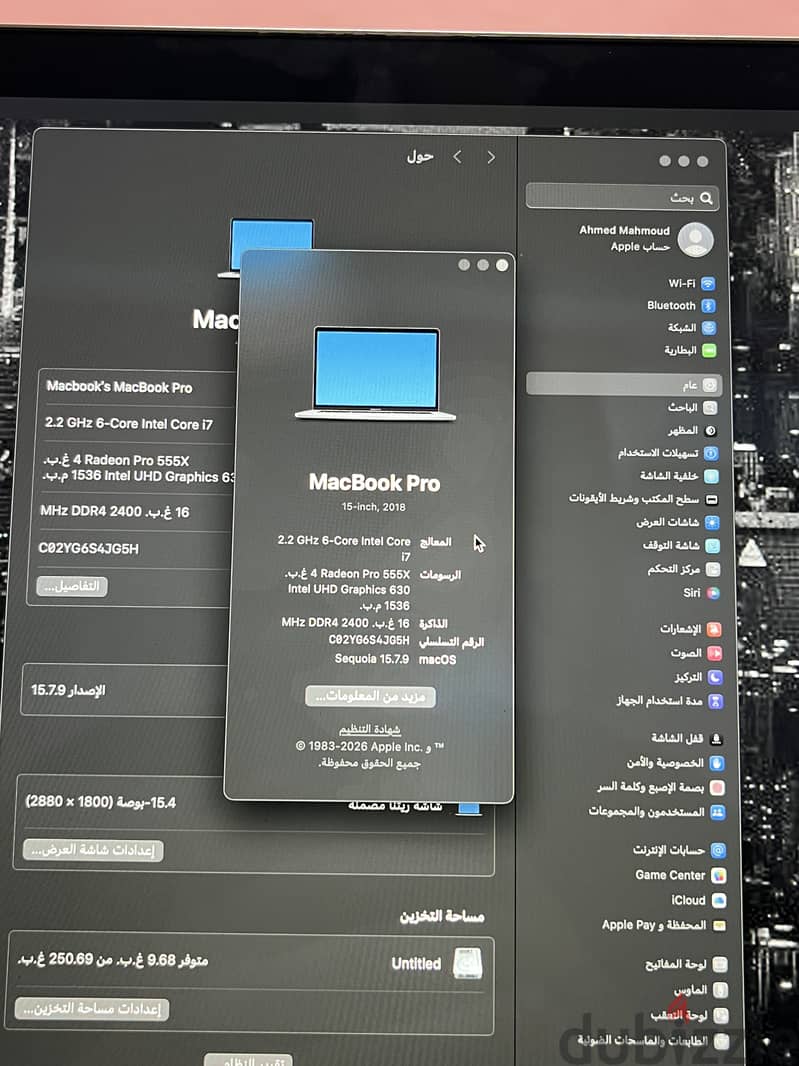This screenshot has height=1066, width=799.
Task: Click the التفاصيل details button
Action: click(x=72, y=586)
